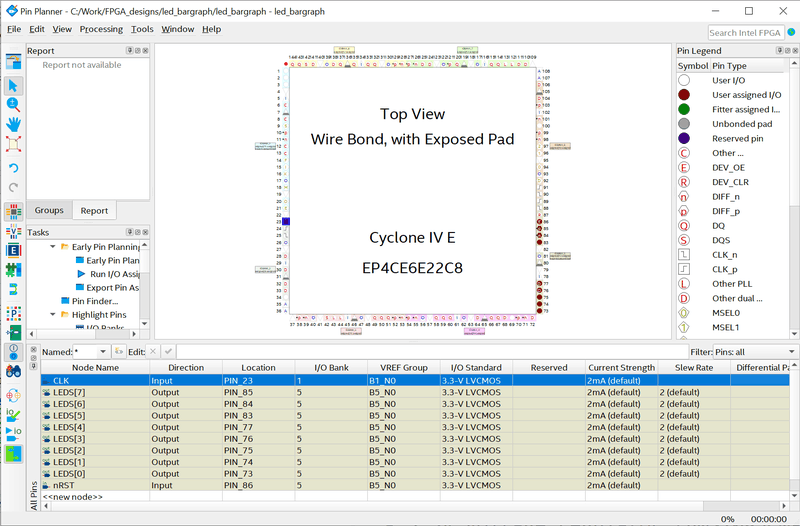Switch to the Groups tab

(49, 210)
